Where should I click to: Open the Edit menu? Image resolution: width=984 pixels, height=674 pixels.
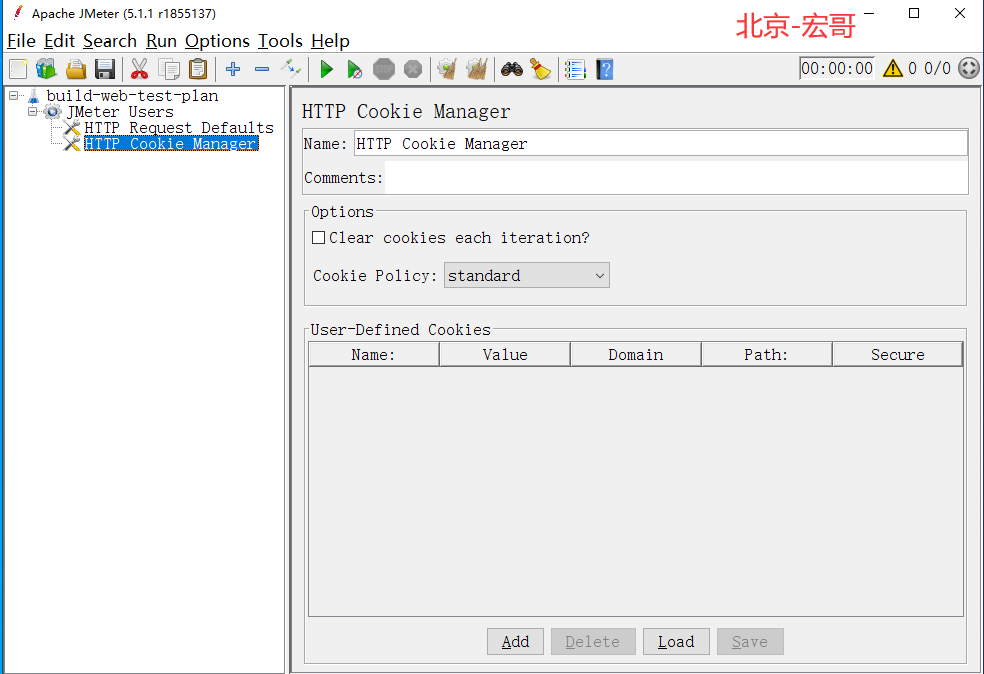pos(60,41)
